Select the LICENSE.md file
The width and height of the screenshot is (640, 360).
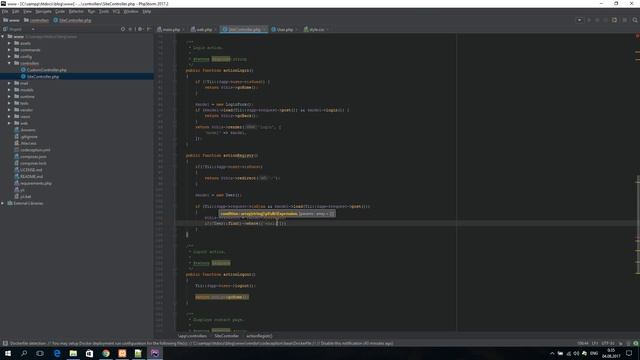[x=31, y=170]
